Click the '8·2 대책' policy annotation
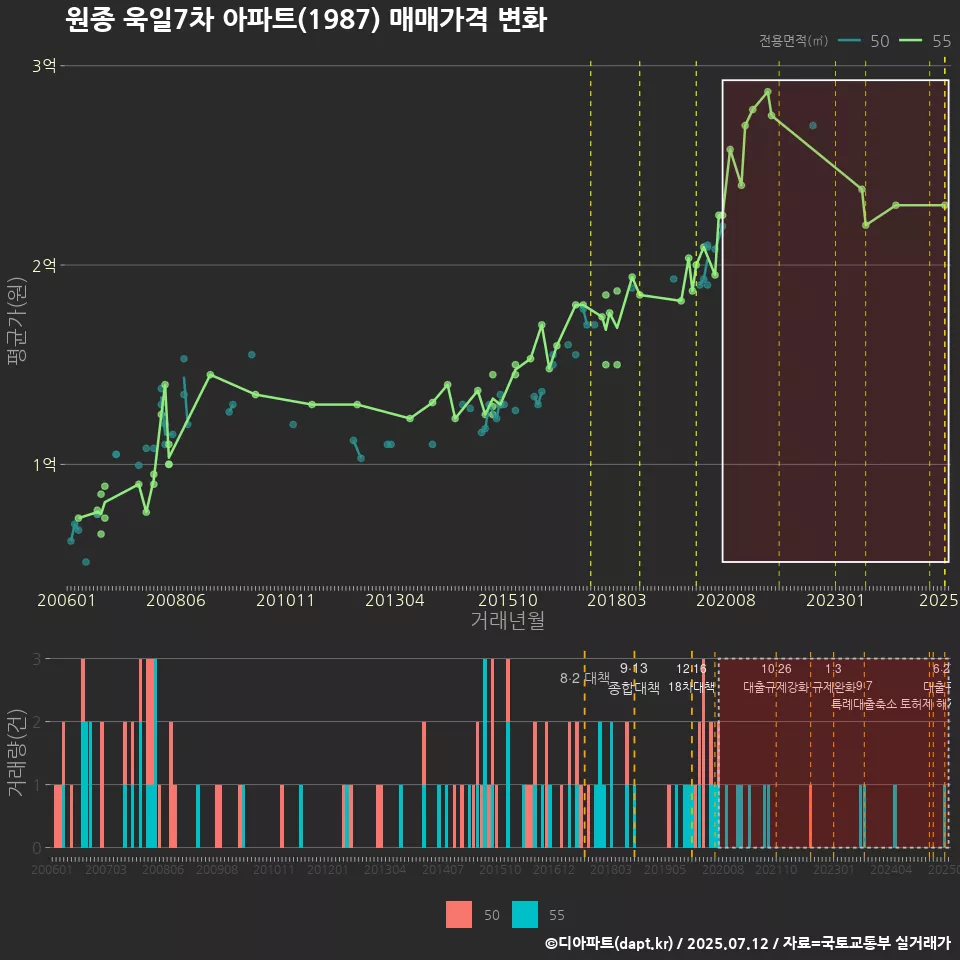Viewport: 960px width, 960px height. click(585, 678)
